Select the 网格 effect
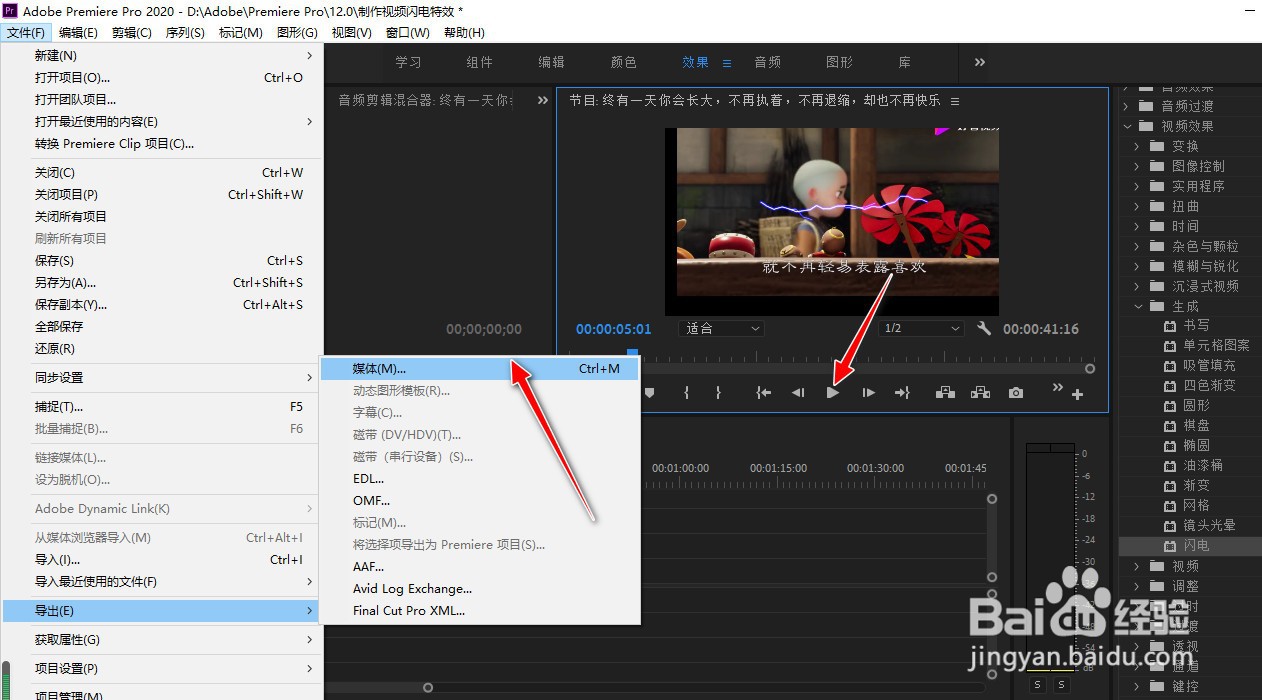The image size is (1262, 700). 1196,506
